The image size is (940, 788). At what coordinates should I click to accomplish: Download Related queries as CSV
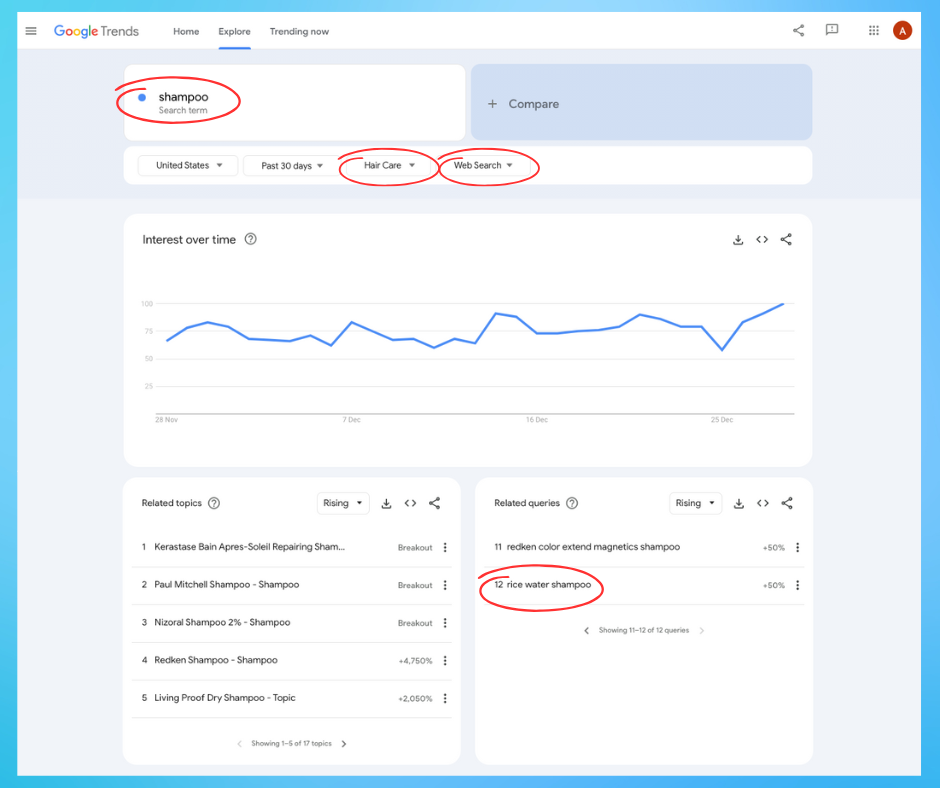[738, 503]
